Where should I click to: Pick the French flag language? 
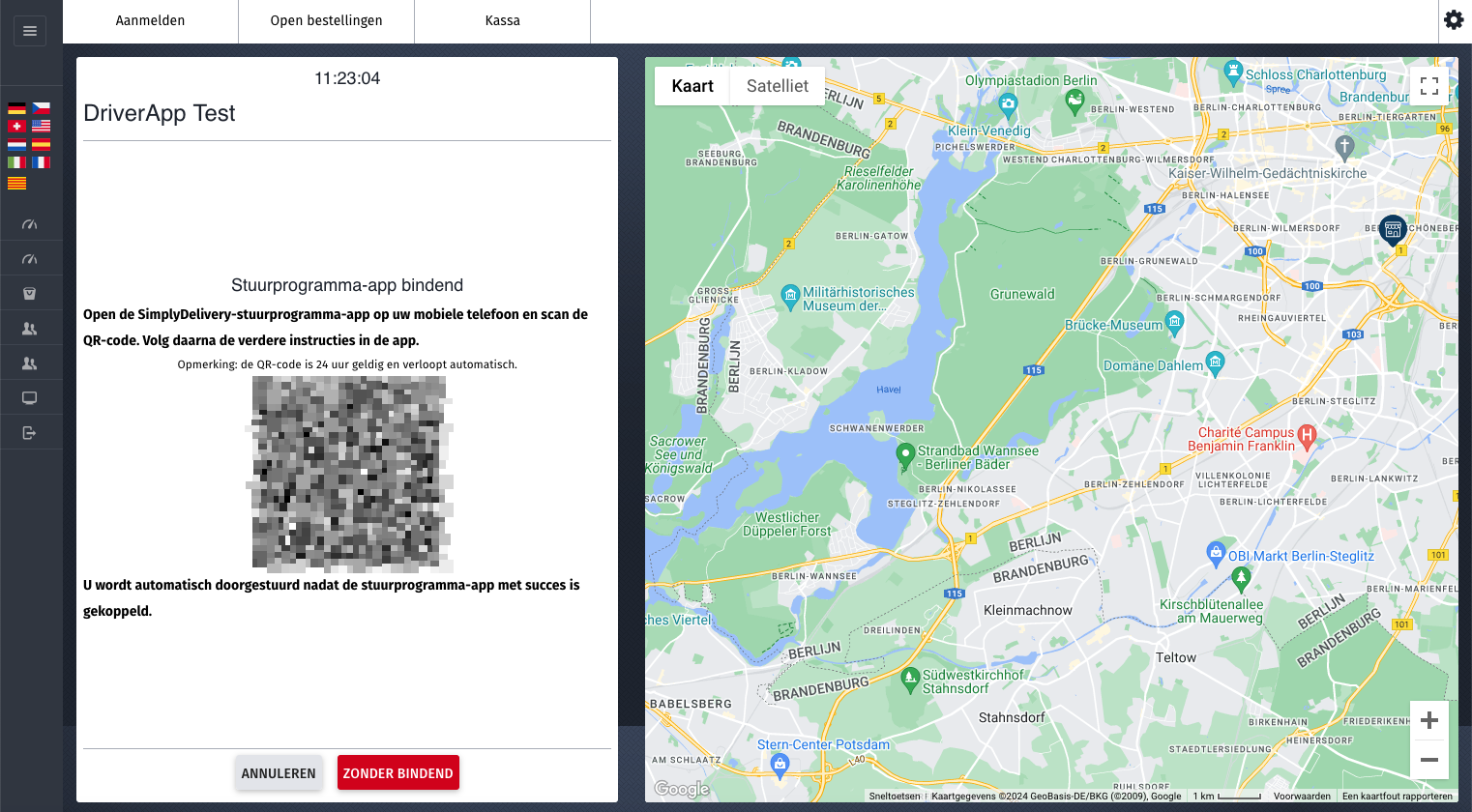(41, 162)
